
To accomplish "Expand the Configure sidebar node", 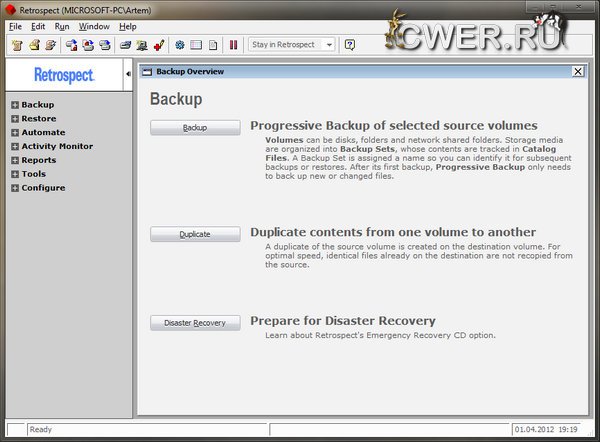I will pos(15,188).
